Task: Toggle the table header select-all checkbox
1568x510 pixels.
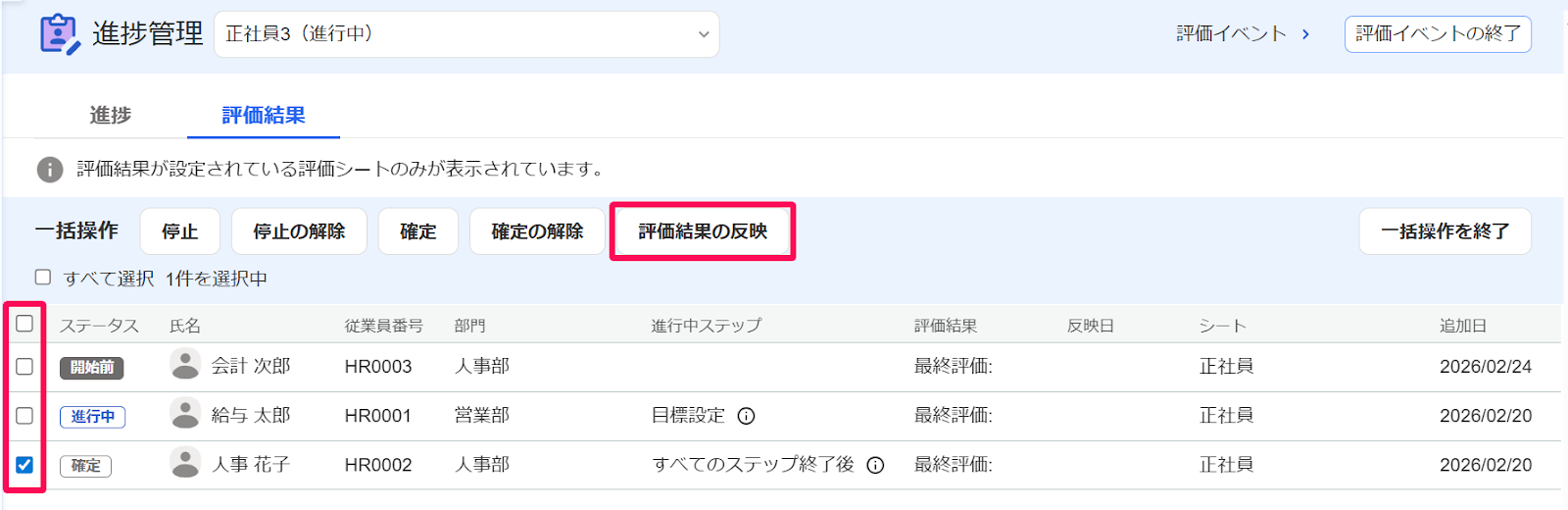Action: (24, 324)
